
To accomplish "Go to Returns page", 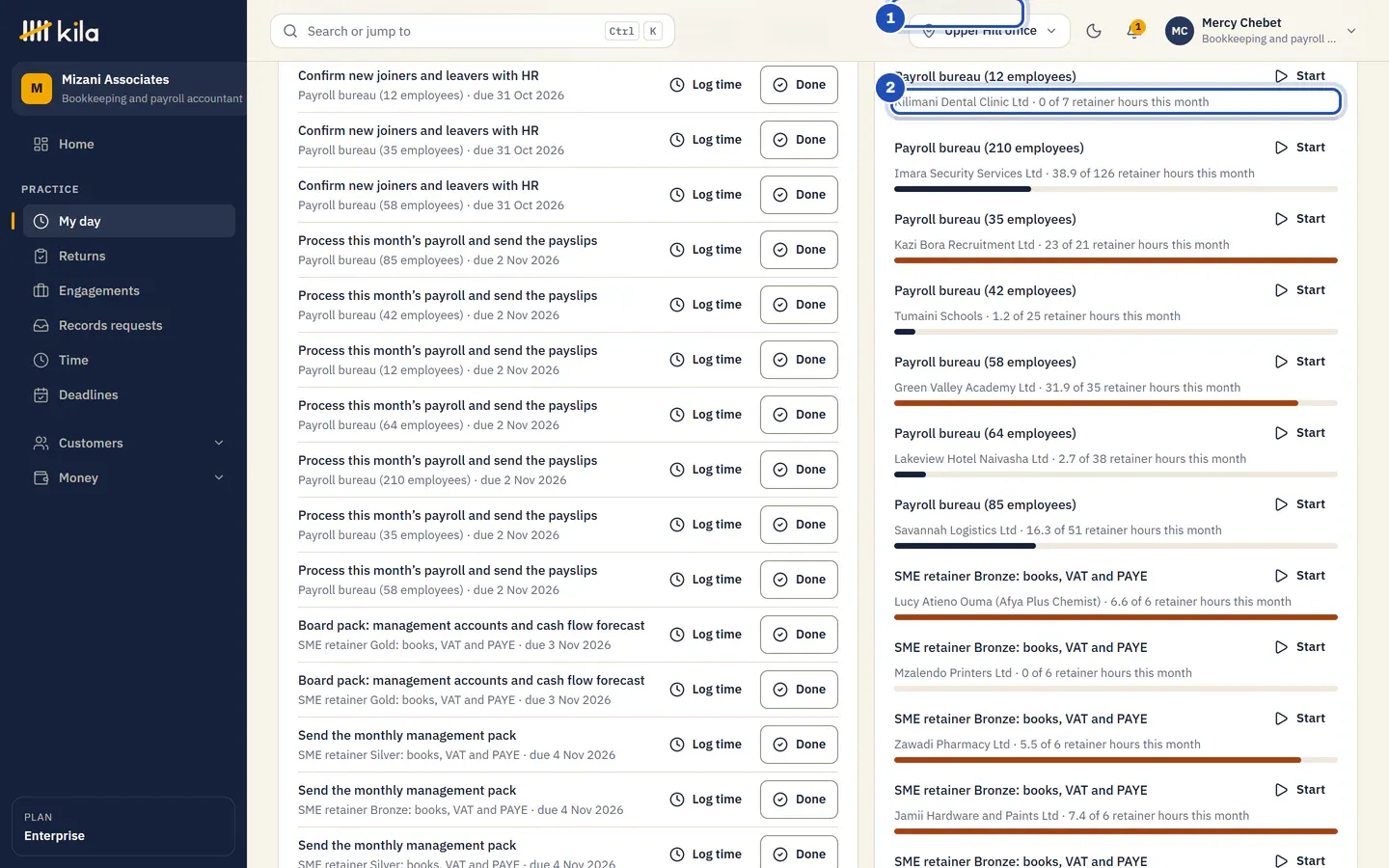I will [128, 256].
